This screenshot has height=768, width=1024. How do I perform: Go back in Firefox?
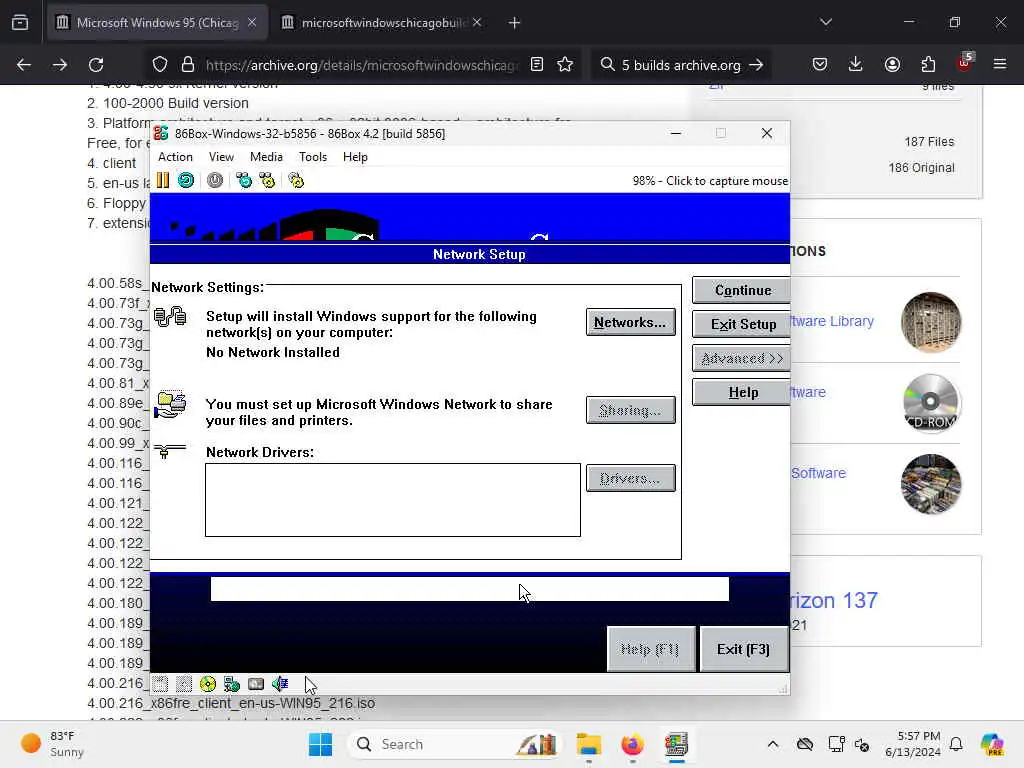point(24,65)
